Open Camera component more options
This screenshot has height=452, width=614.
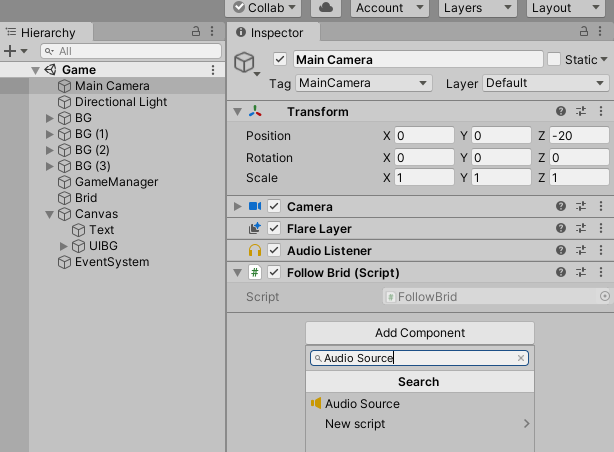pyautogui.click(x=601, y=206)
